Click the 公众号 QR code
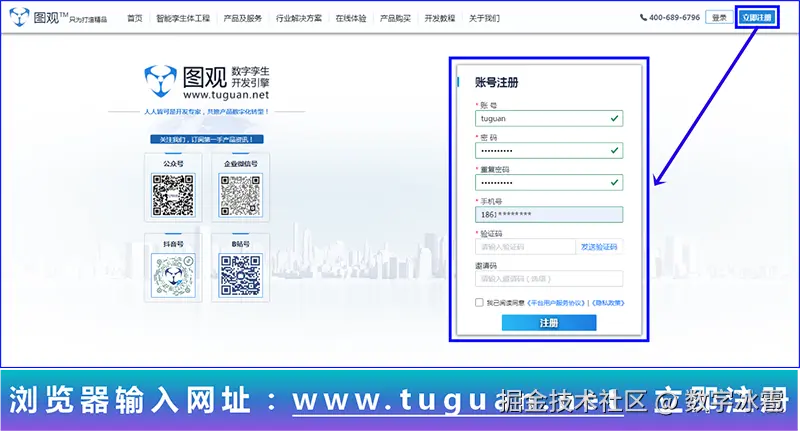The width and height of the screenshot is (800, 431). (x=173, y=195)
